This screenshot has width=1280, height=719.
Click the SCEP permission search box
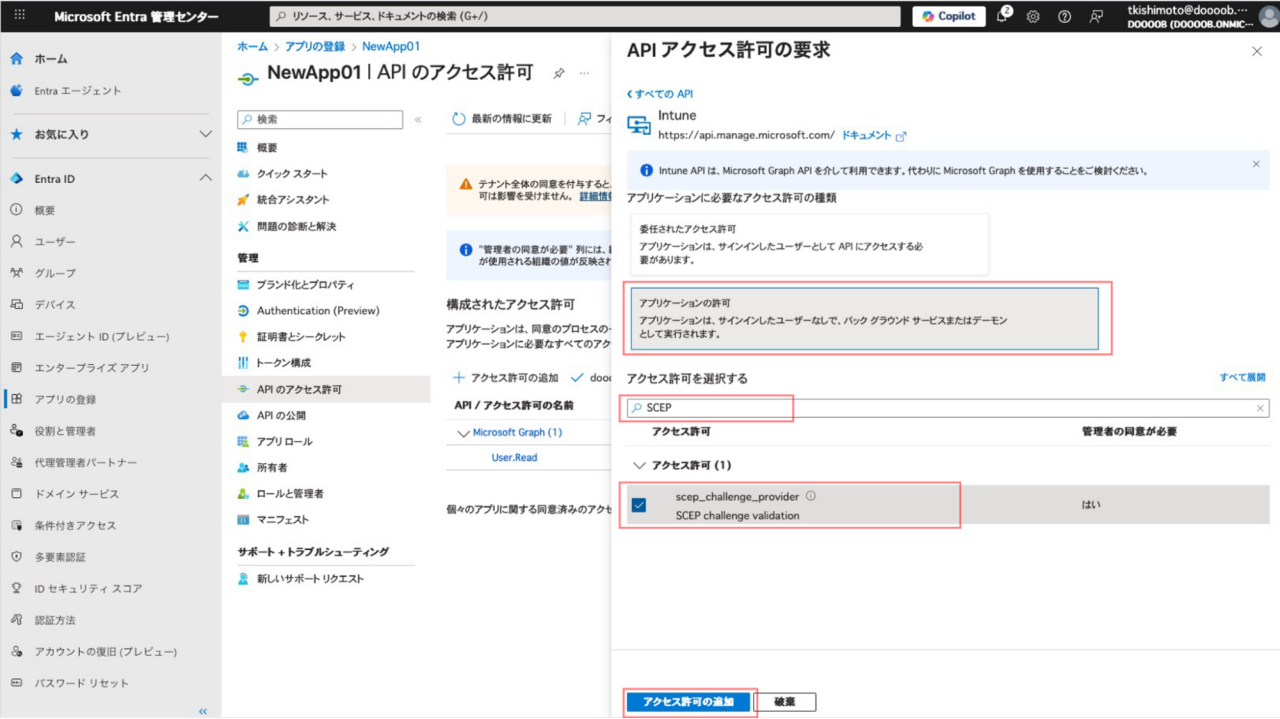tap(940, 408)
